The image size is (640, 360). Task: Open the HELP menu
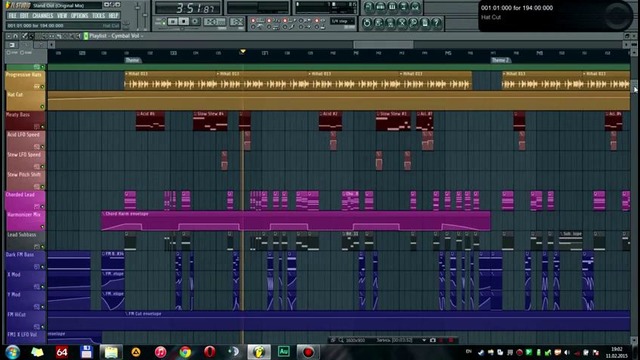click(113, 16)
